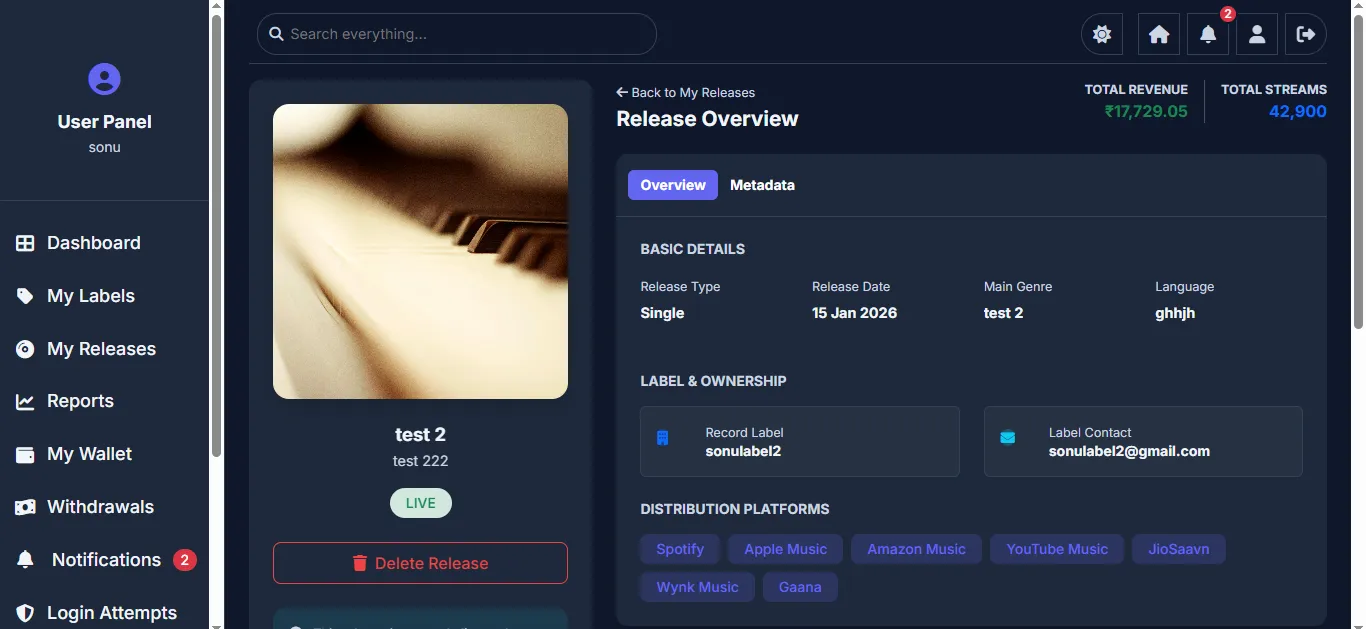The image size is (1366, 629).
Task: Select the Wynk Music platform chip
Action: (697, 587)
